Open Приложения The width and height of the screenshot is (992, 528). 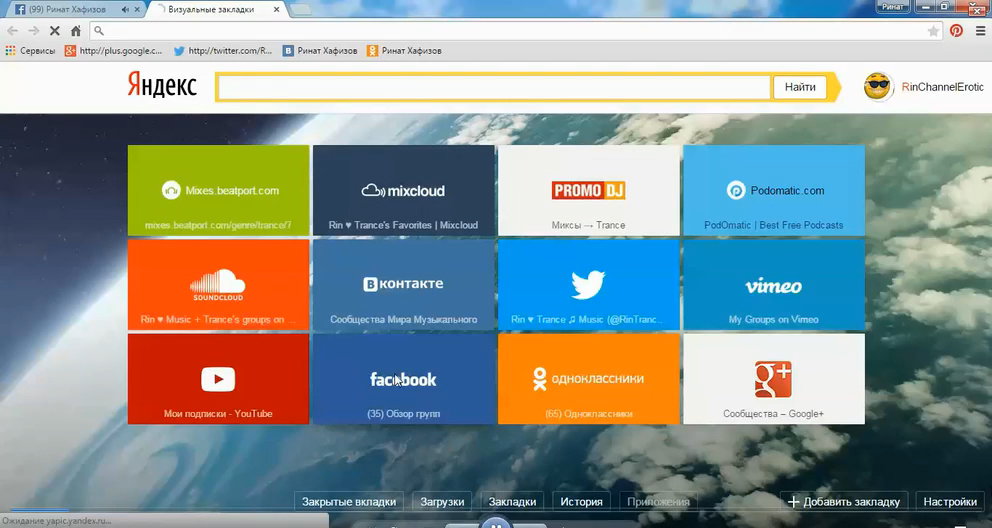659,501
